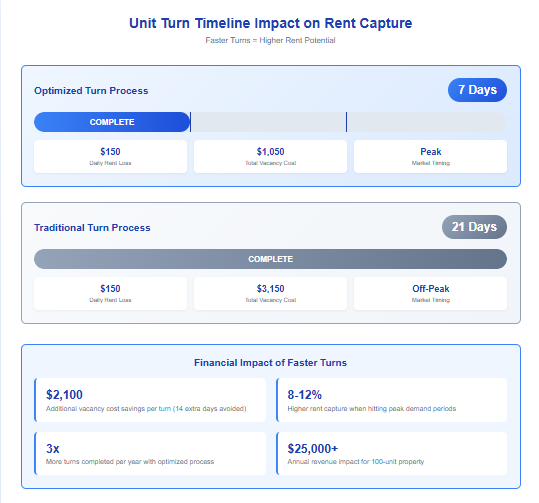
Task: Click the 7 Days badge
Action: click(477, 90)
